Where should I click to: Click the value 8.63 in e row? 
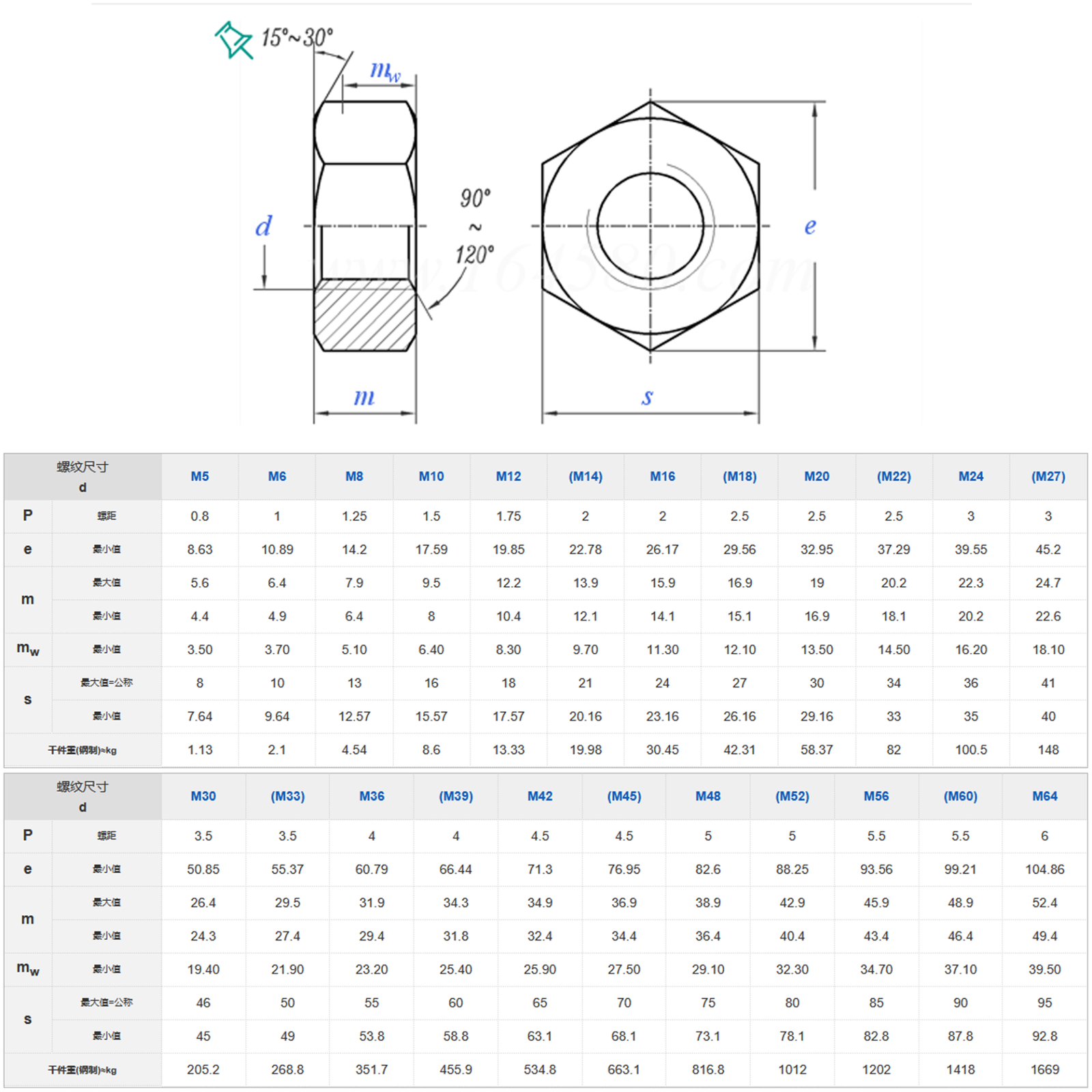pos(200,549)
